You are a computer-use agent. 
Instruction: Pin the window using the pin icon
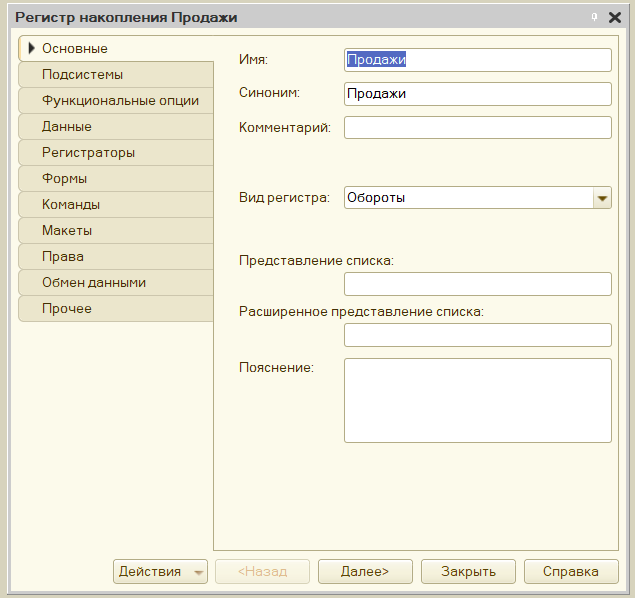click(x=594, y=17)
